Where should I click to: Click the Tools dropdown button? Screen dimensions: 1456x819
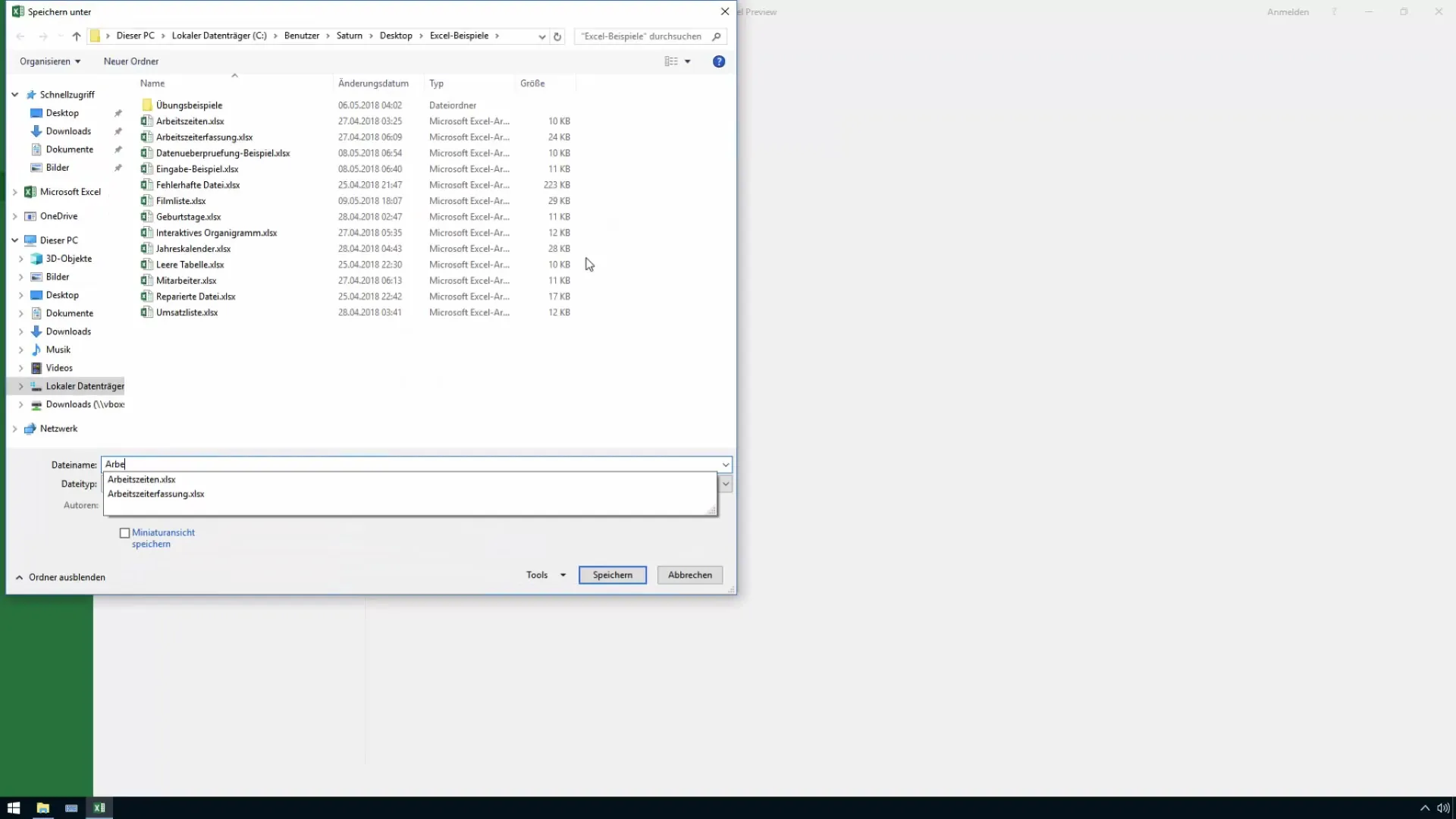(x=545, y=575)
